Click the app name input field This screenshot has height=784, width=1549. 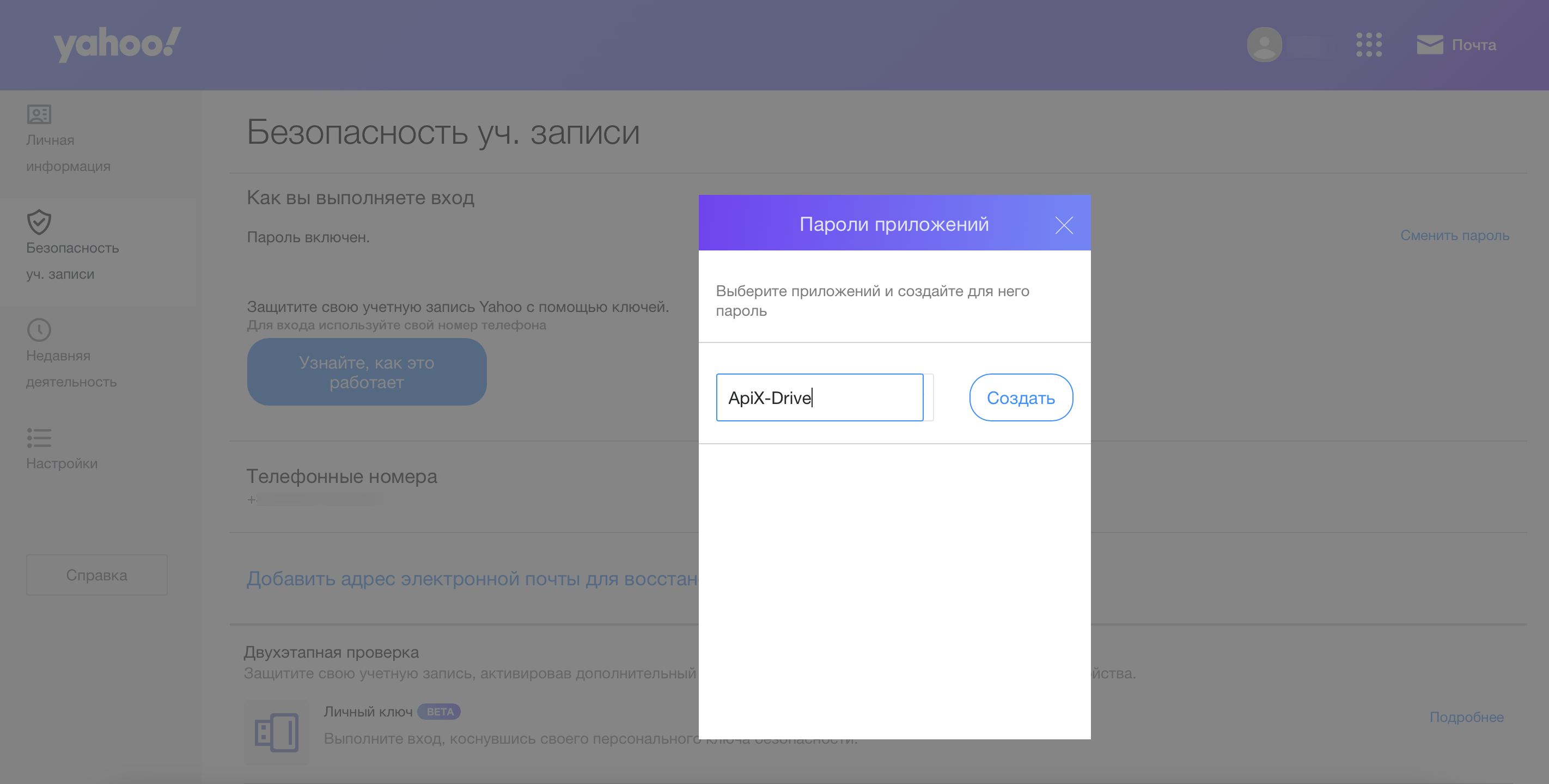820,397
